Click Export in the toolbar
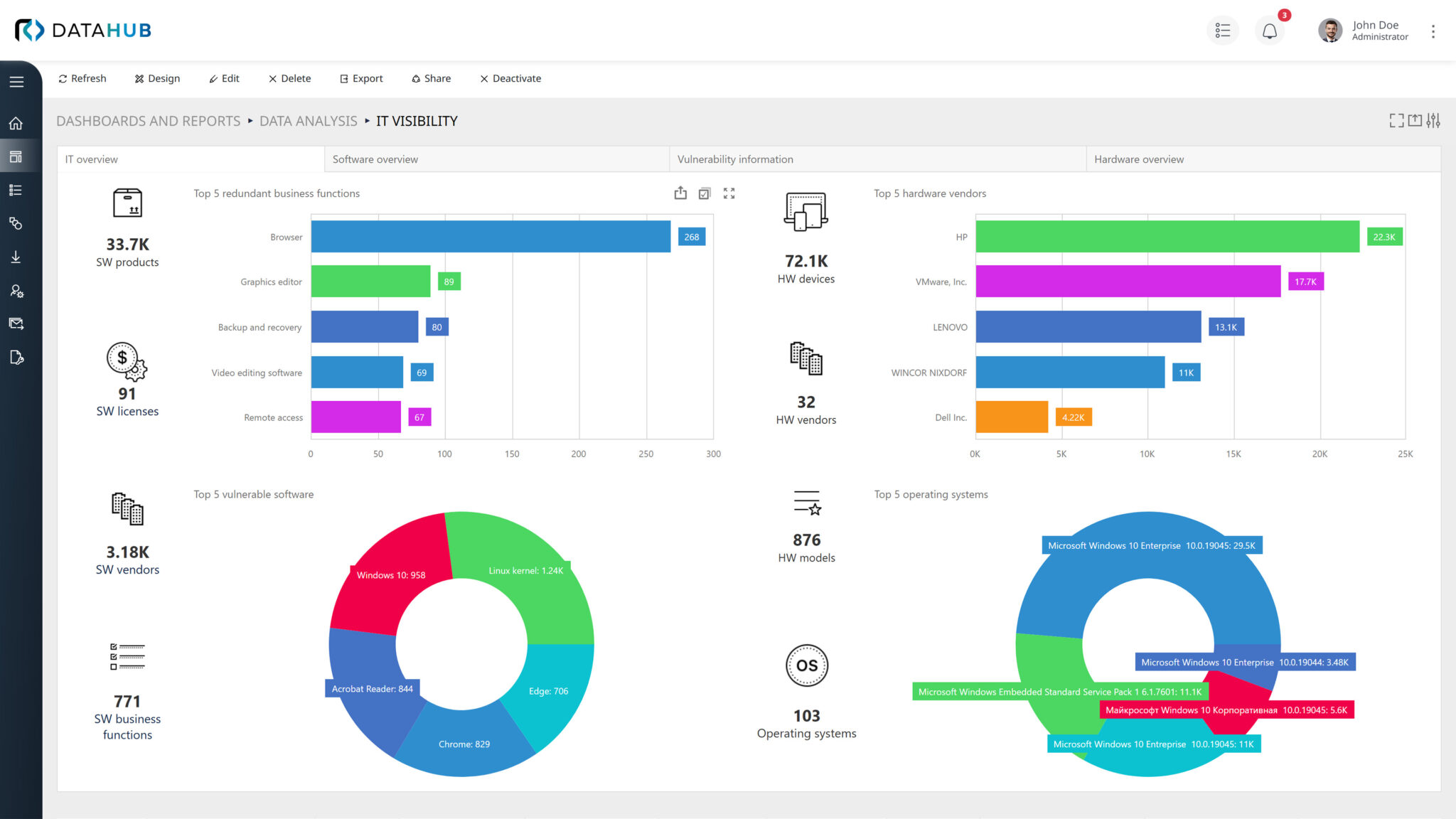Screen dimensions: 1456x819 (x=361, y=78)
